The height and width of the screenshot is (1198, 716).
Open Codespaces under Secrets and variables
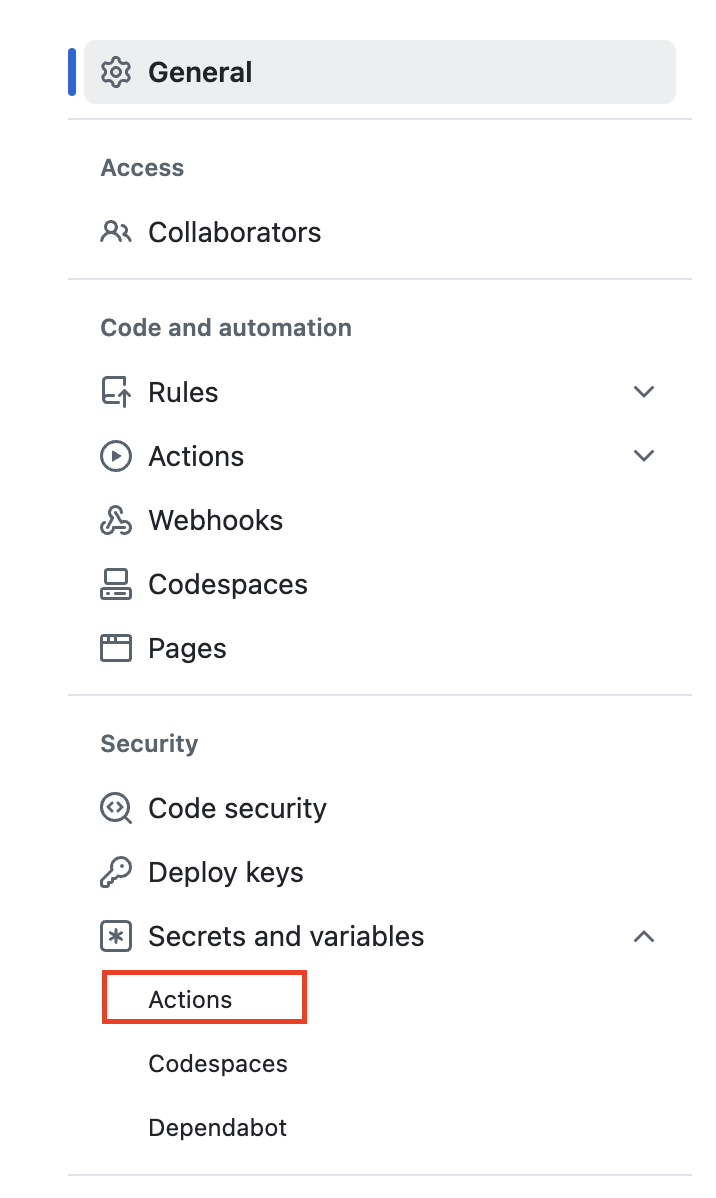(217, 1064)
